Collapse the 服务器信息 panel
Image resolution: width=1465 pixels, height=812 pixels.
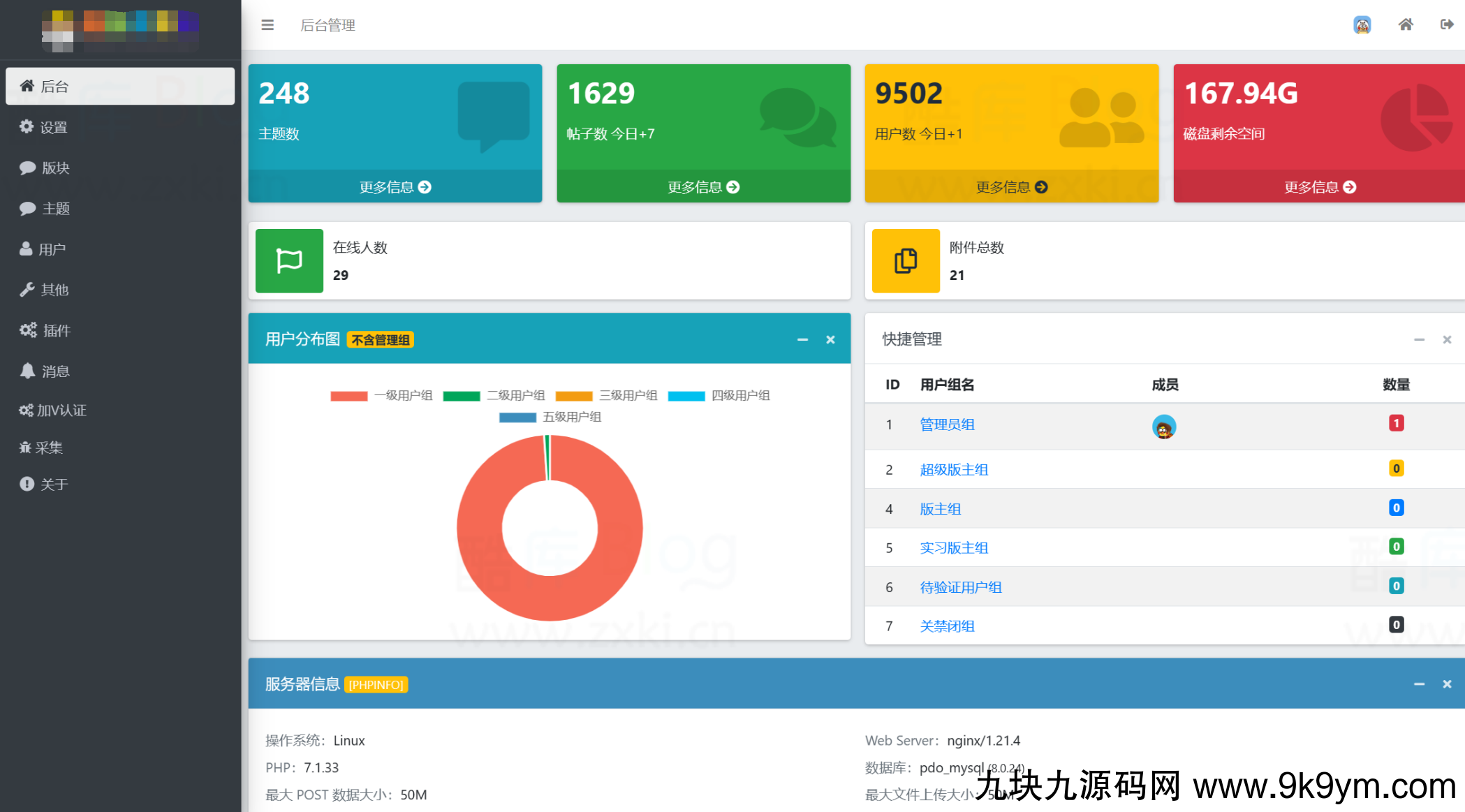[x=1419, y=684]
